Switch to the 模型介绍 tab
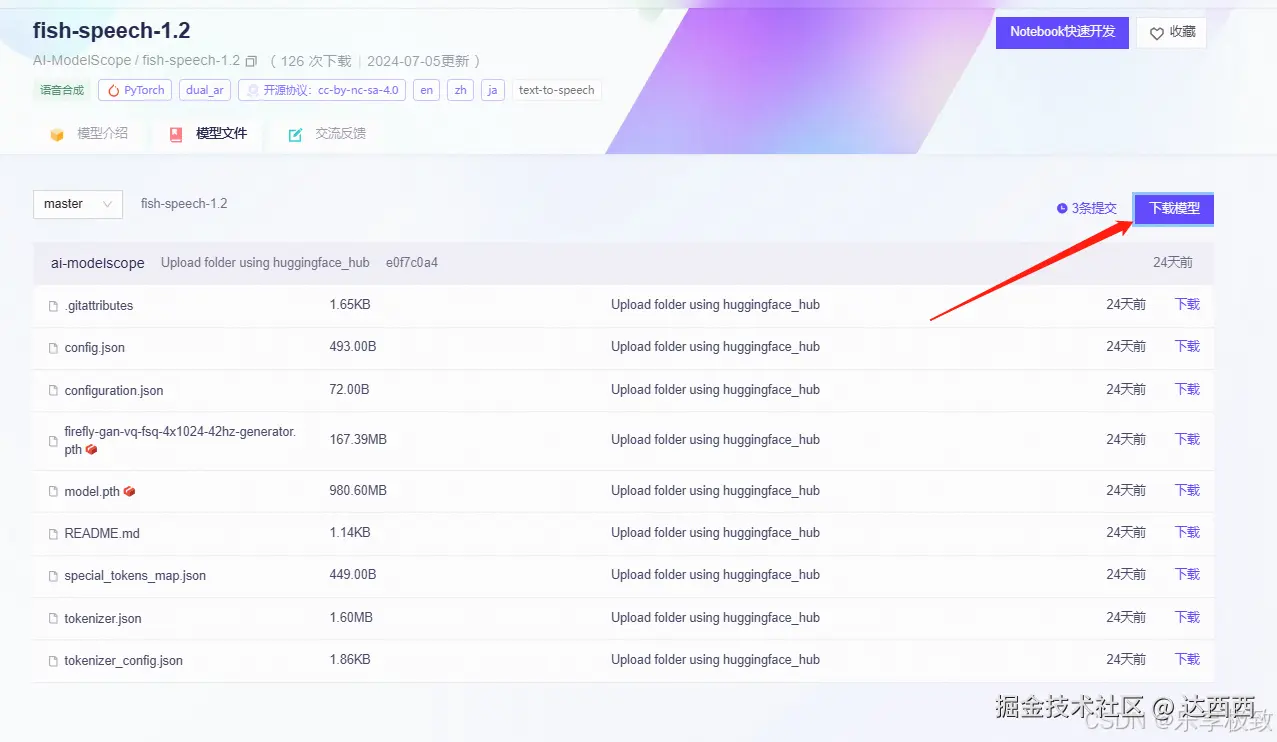The width and height of the screenshot is (1277, 742). coord(89,134)
